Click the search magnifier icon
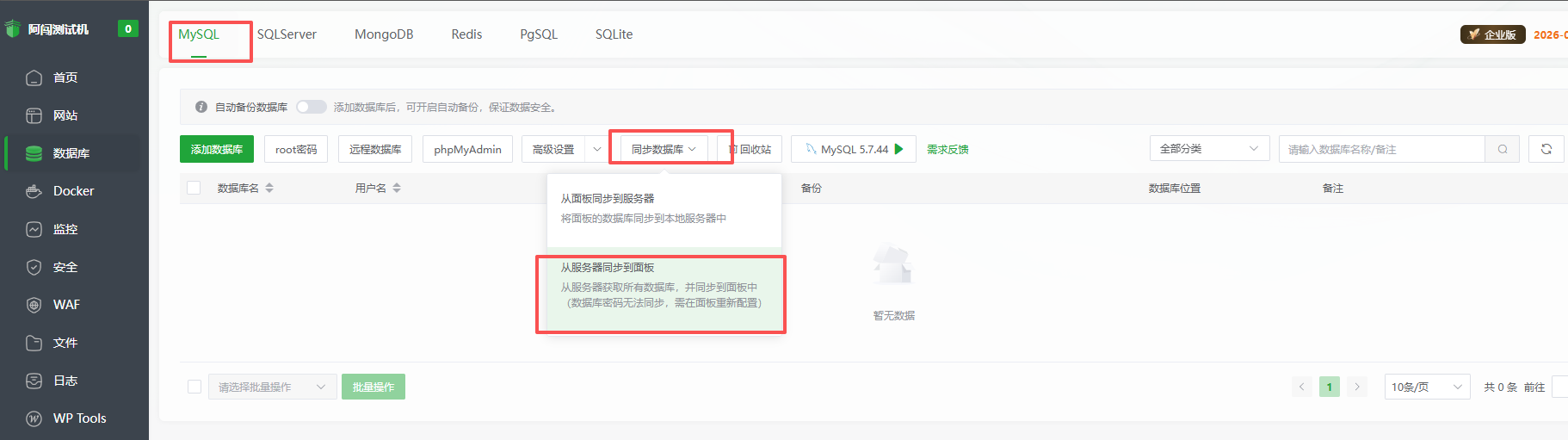 coord(1502,149)
